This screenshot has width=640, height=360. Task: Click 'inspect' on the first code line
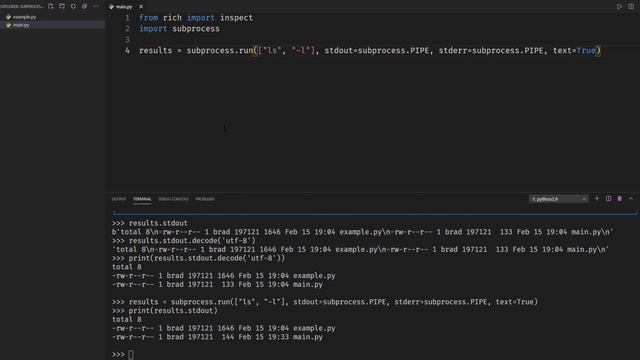(236, 18)
